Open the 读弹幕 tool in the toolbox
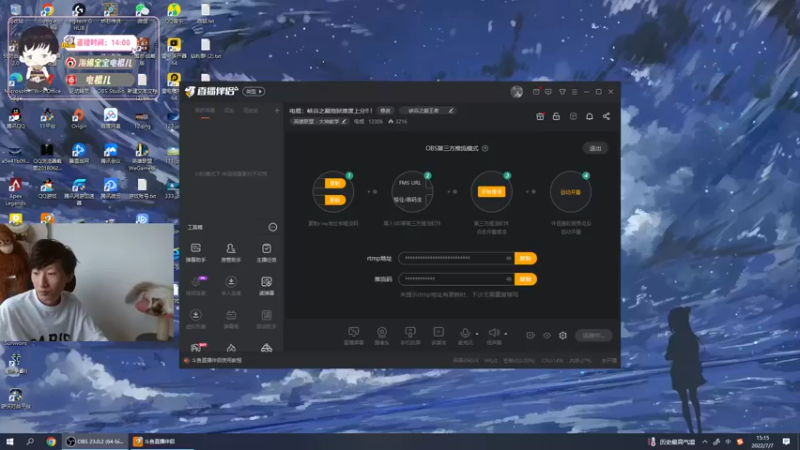Image resolution: width=800 pixels, height=450 pixels. pos(266,286)
